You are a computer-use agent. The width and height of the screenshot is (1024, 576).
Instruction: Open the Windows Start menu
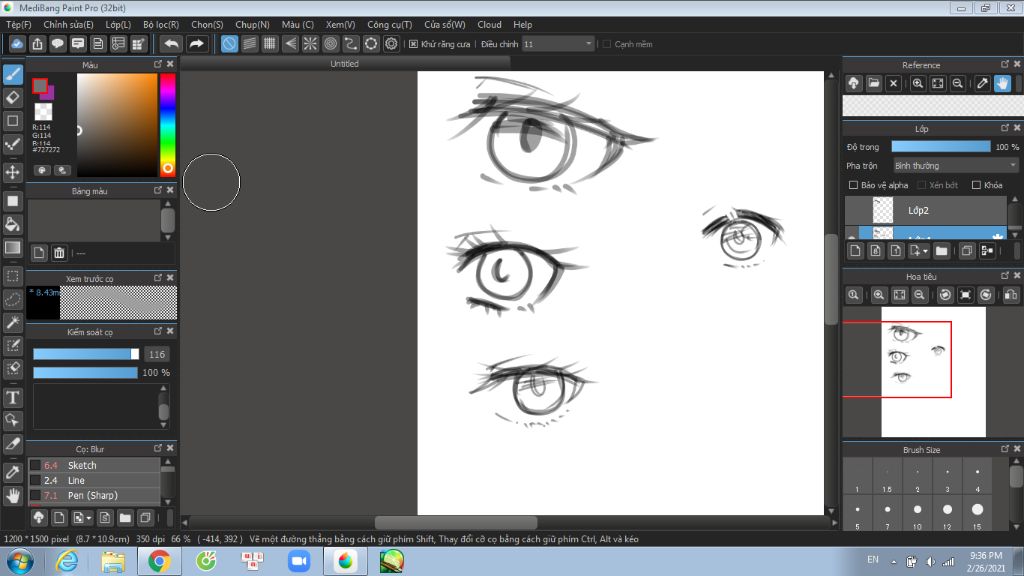20,562
